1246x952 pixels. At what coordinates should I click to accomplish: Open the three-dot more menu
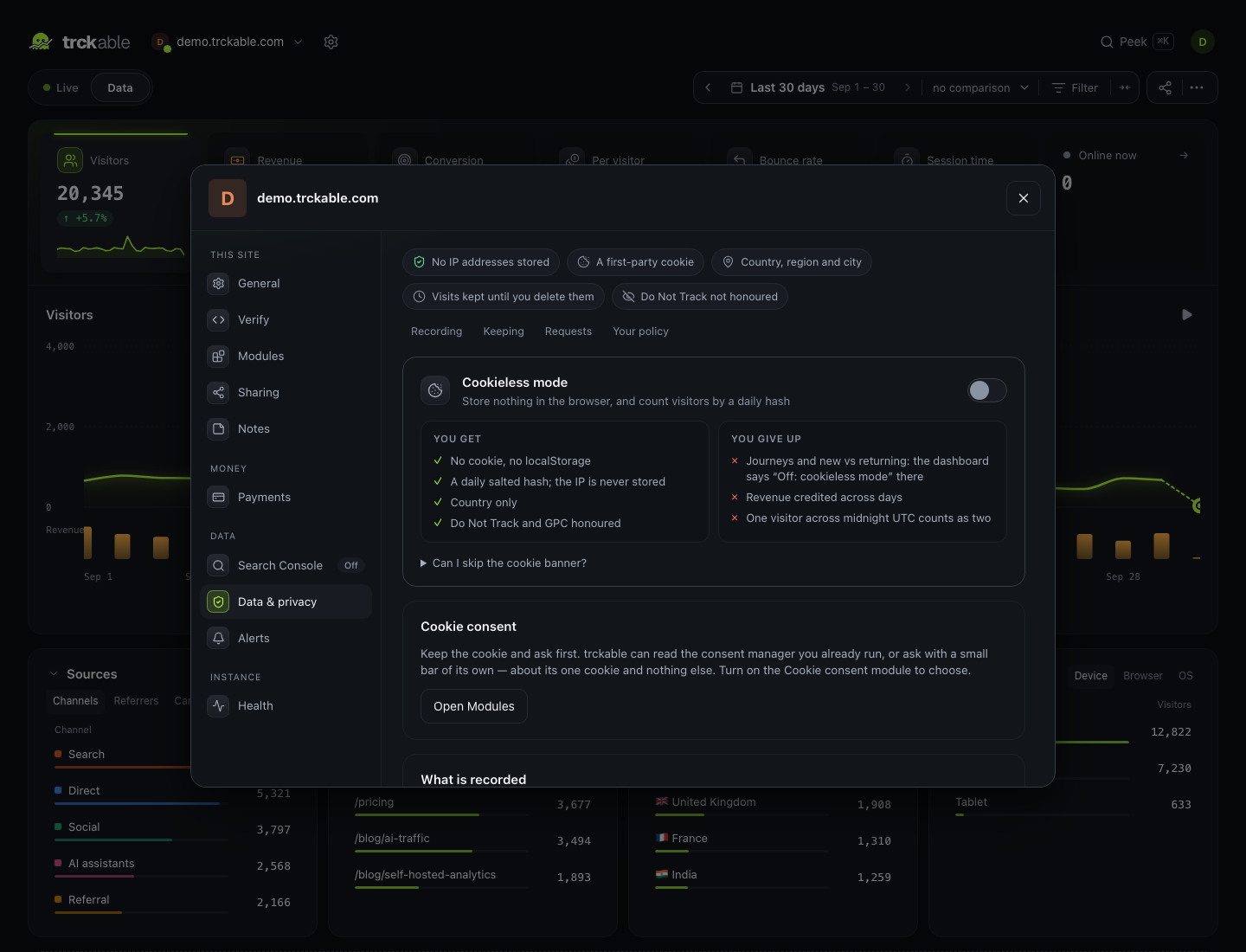[1197, 87]
